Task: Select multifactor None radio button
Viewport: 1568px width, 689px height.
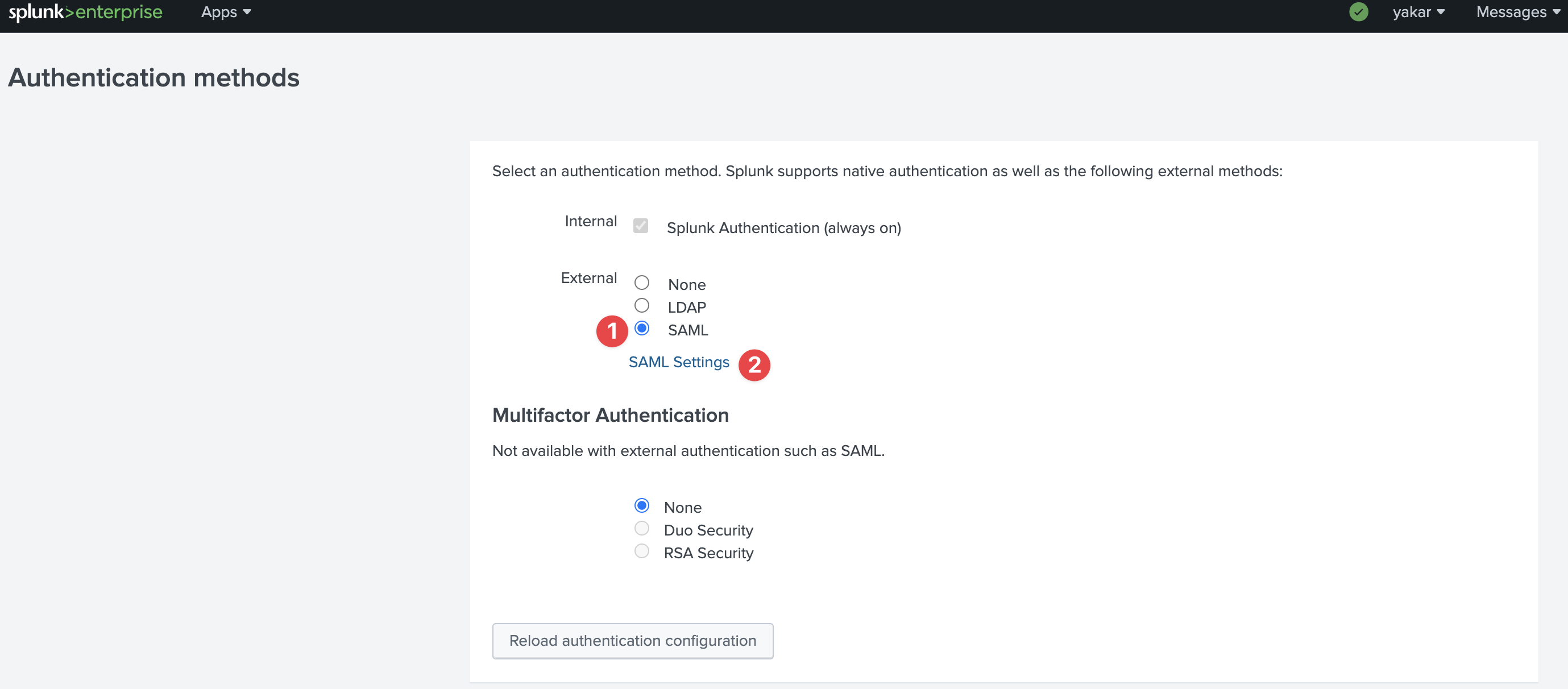Action: (x=641, y=506)
